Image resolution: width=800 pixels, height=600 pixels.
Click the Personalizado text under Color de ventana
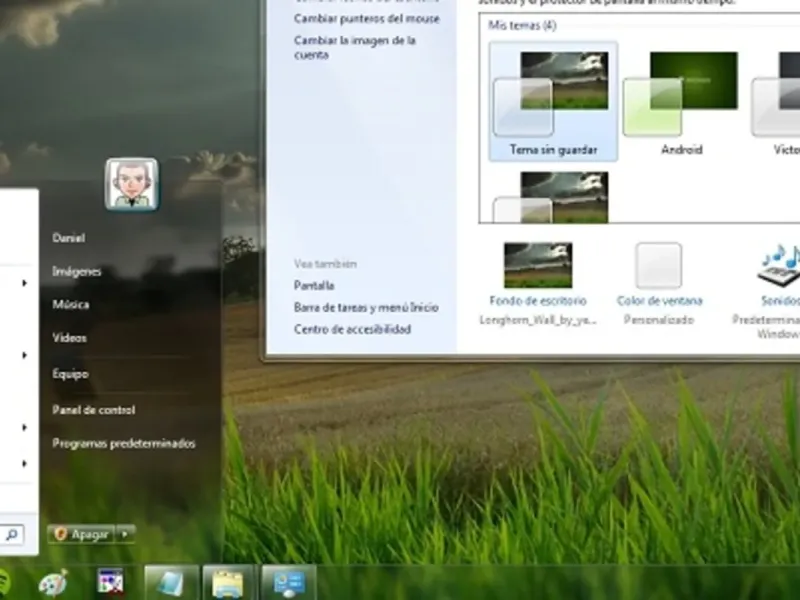659,320
